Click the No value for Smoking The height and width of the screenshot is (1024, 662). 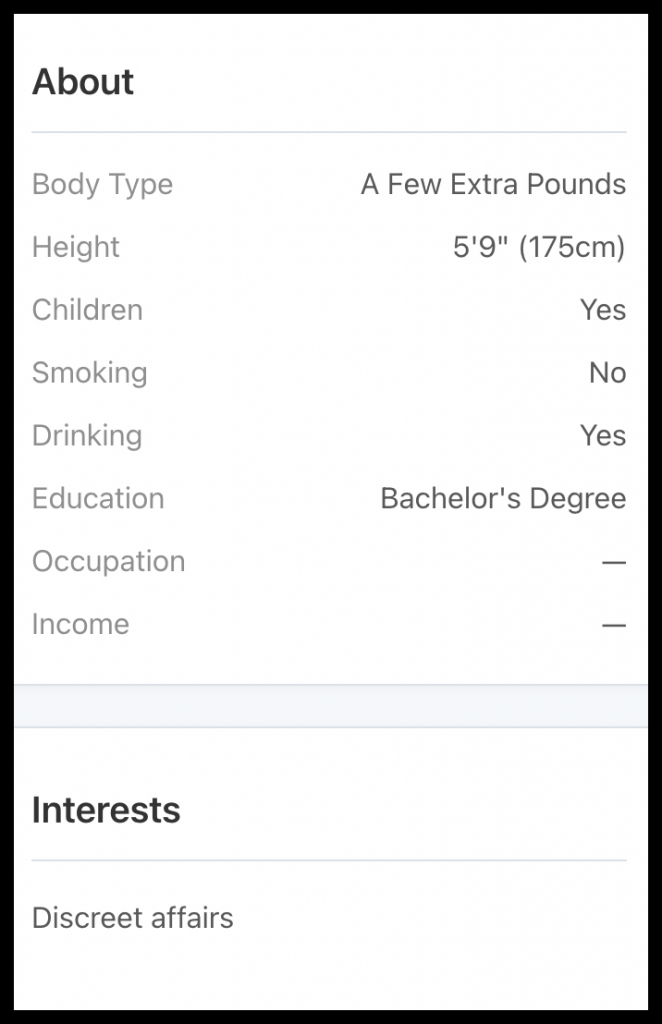(607, 373)
